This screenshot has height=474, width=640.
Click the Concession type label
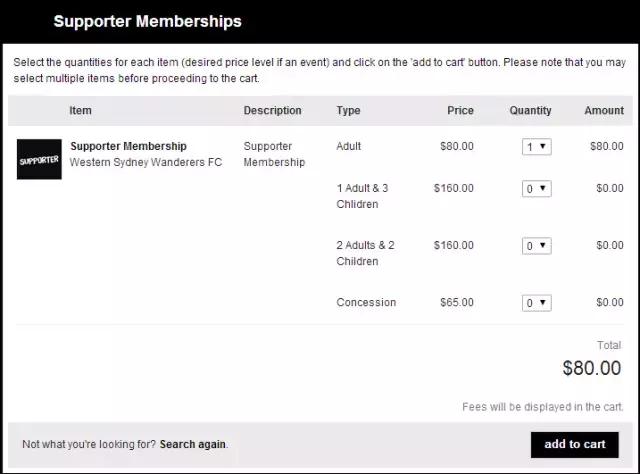click(x=366, y=302)
